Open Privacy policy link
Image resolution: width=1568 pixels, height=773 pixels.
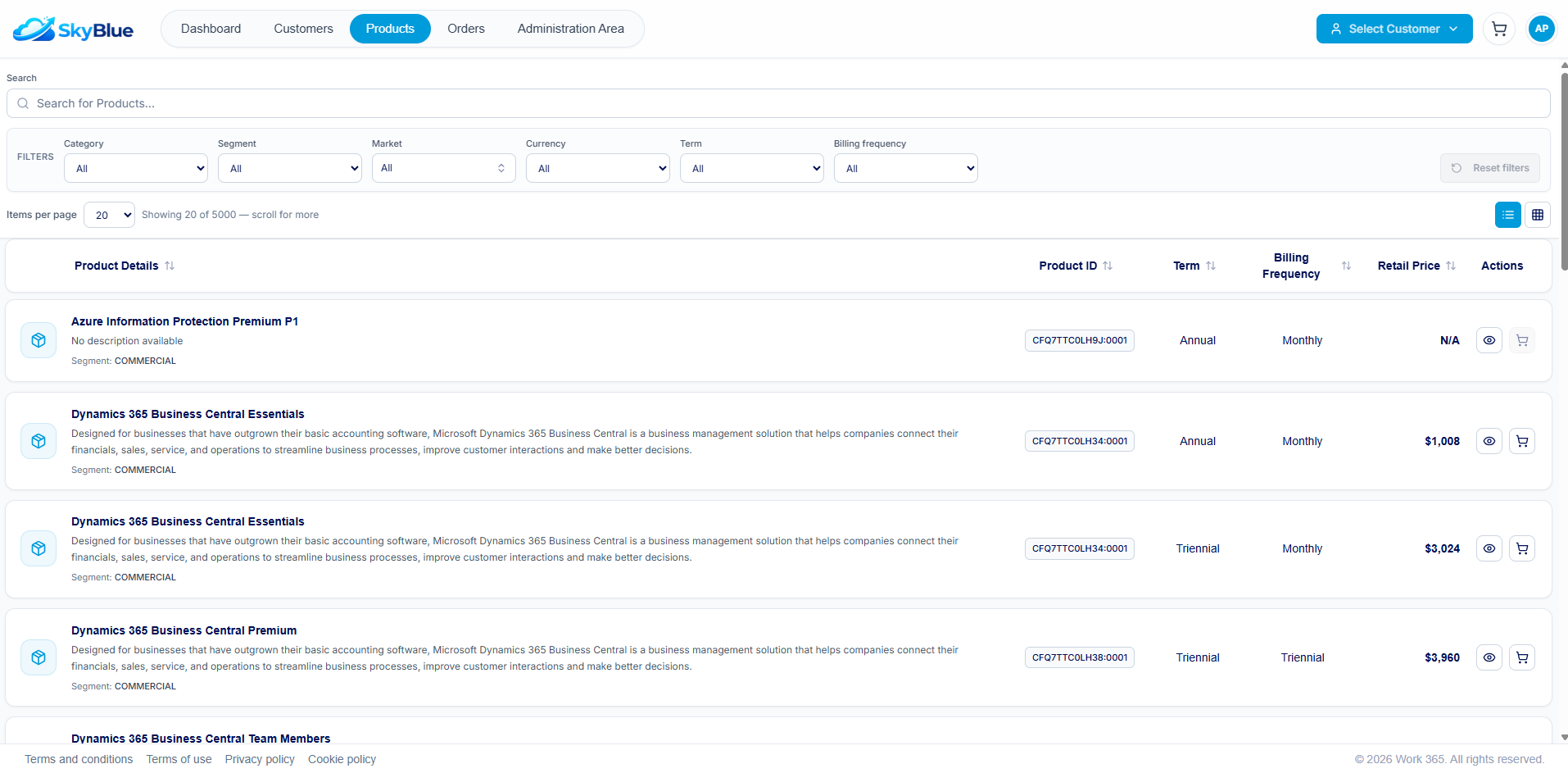[x=260, y=759]
